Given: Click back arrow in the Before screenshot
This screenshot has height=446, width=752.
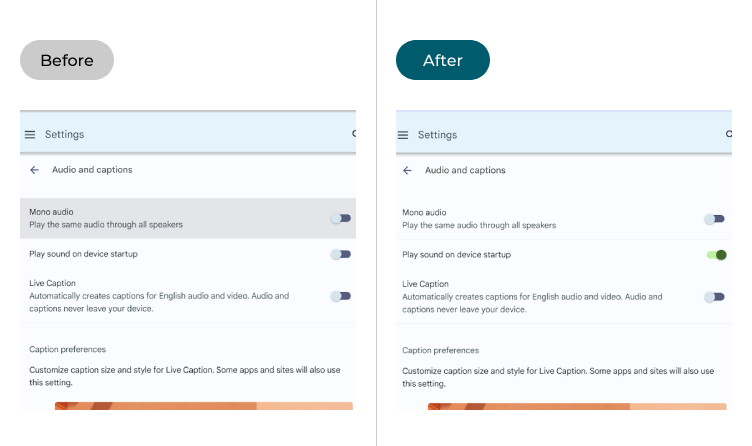Looking at the screenshot, I should [x=35, y=170].
